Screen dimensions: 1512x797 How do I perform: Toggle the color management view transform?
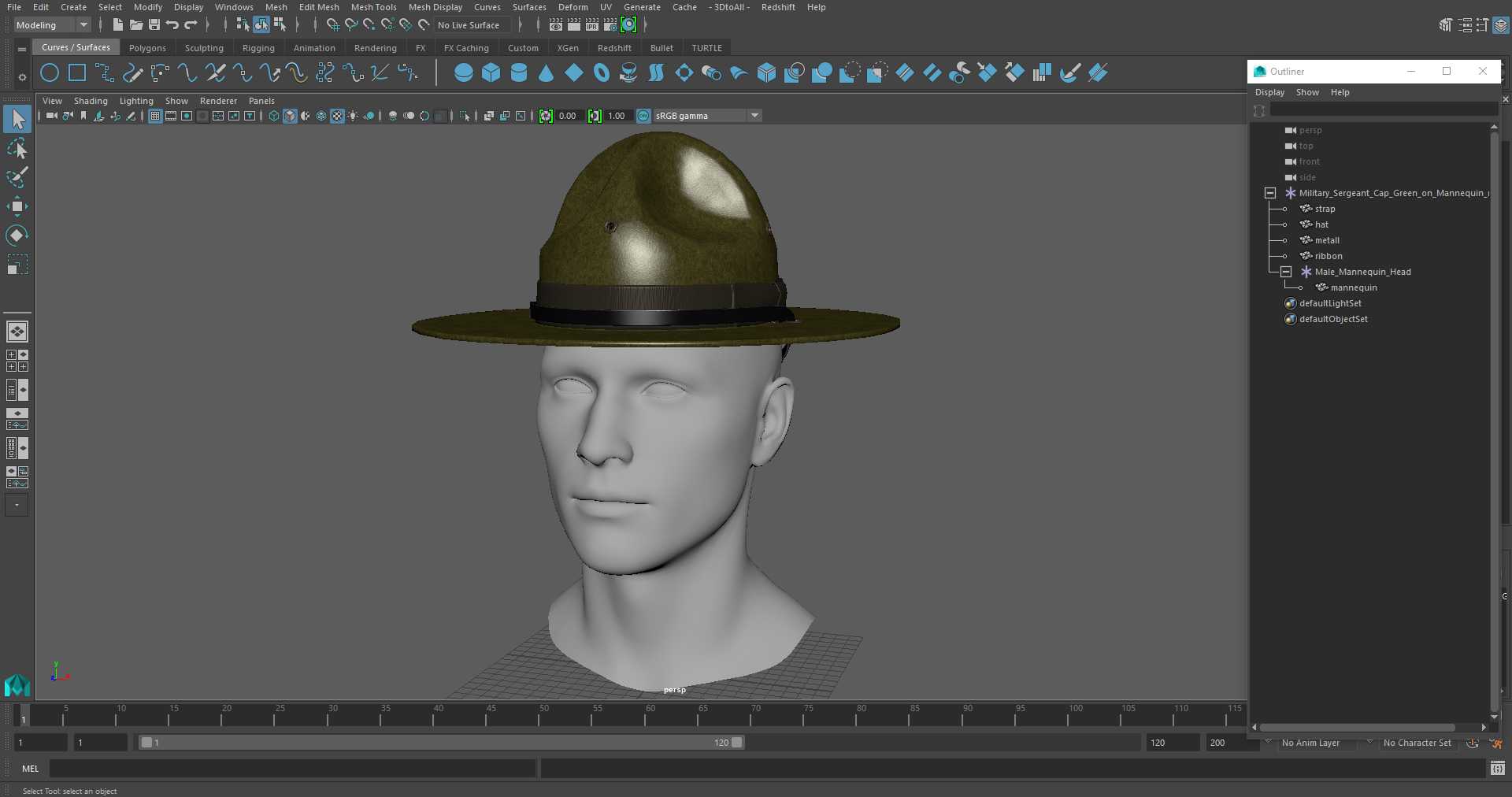(x=643, y=116)
